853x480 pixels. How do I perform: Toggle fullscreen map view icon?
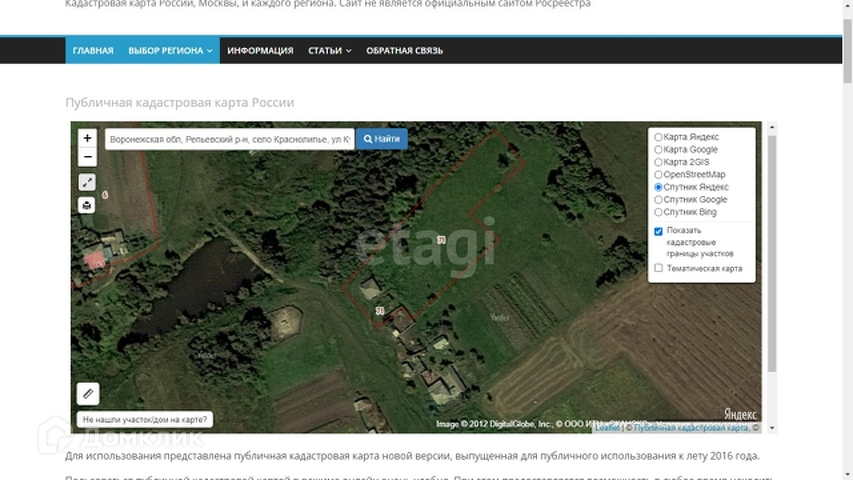pyautogui.click(x=87, y=182)
